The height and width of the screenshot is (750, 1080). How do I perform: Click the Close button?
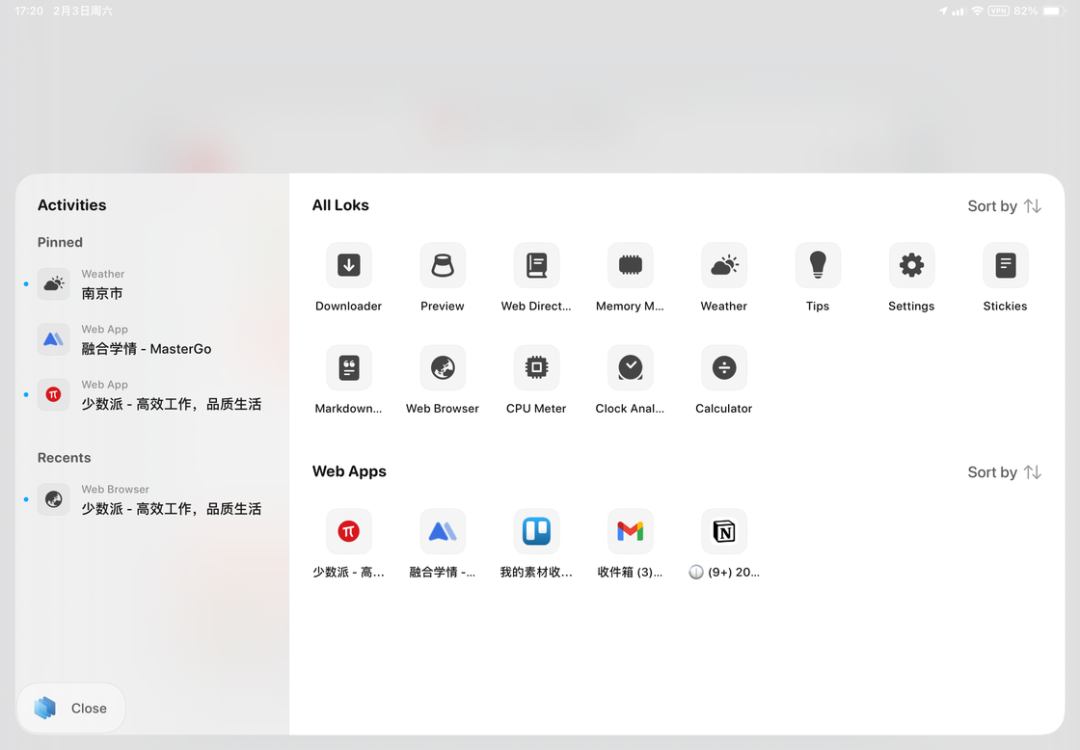tap(72, 708)
